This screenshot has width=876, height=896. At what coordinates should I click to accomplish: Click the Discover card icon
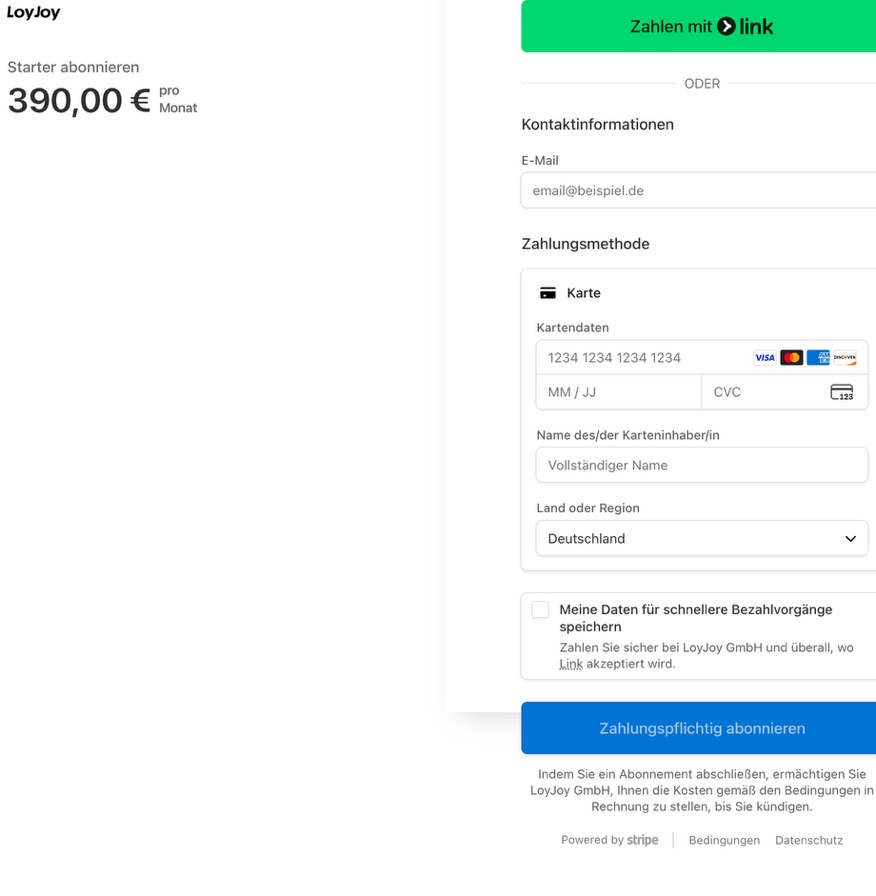[x=845, y=357]
